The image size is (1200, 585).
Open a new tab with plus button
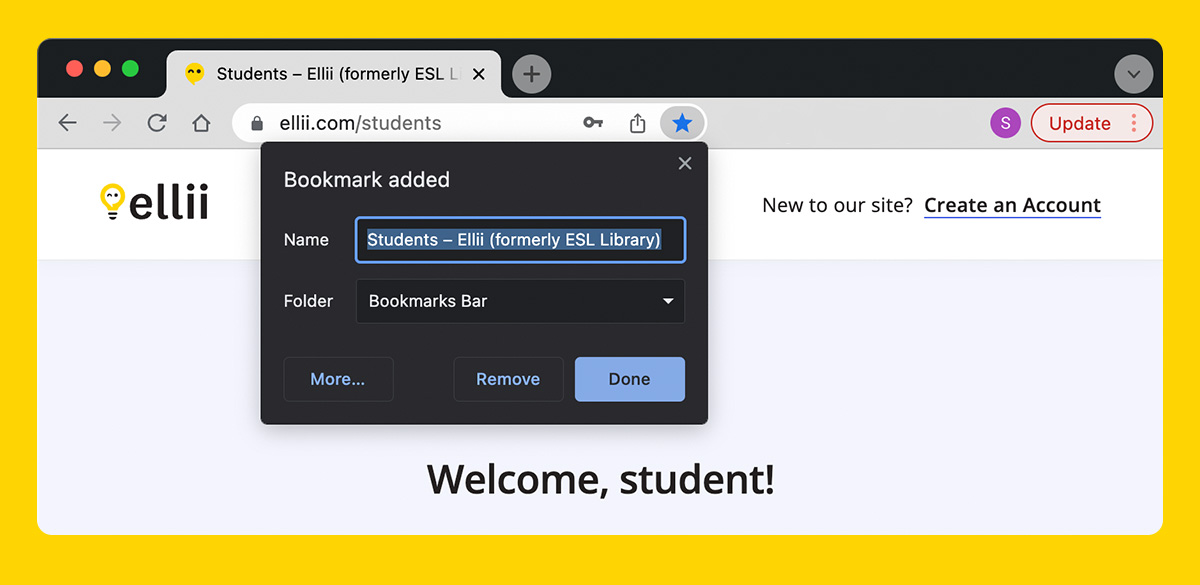[x=532, y=74]
